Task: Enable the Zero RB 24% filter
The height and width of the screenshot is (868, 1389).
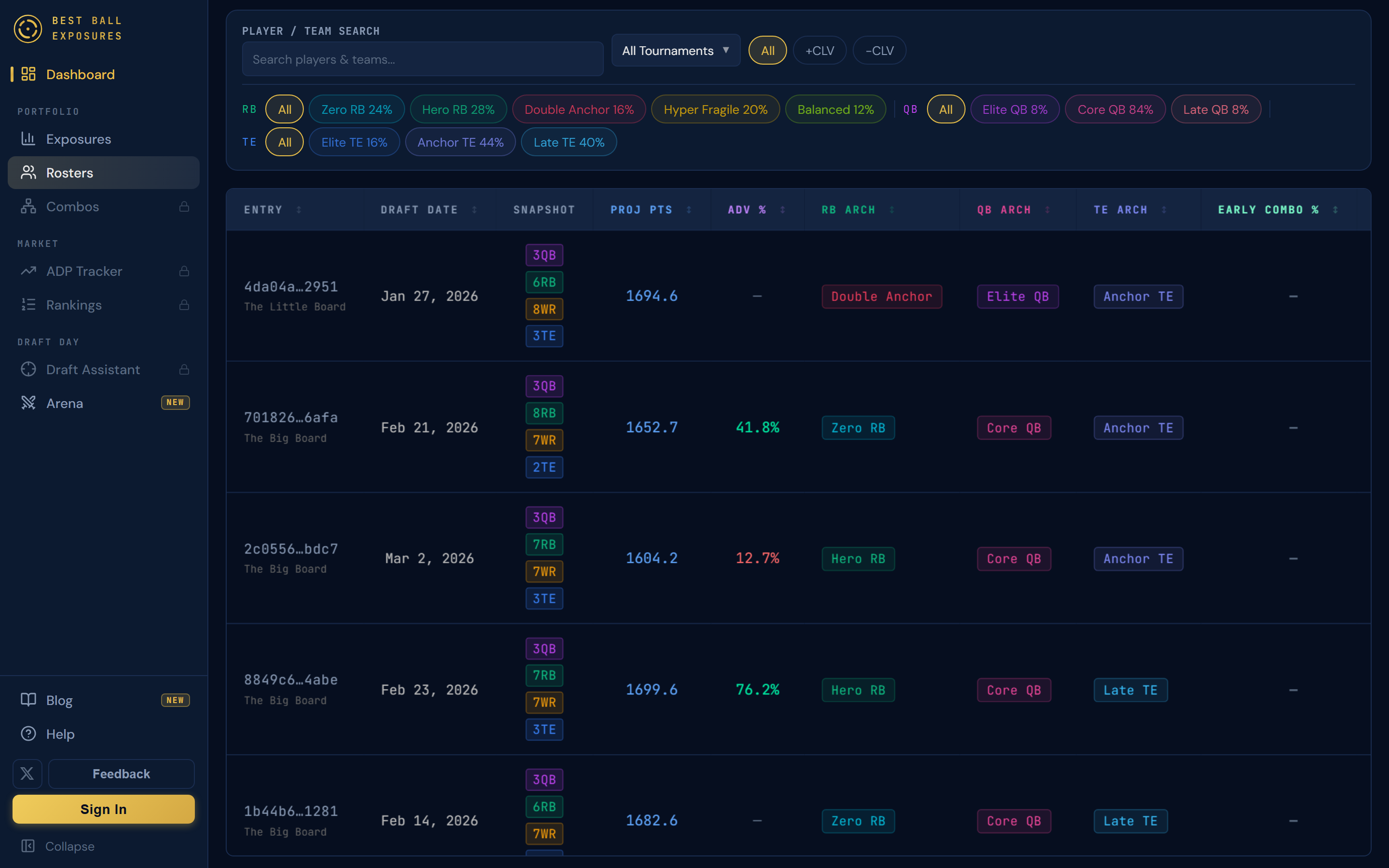Action: pos(356,109)
